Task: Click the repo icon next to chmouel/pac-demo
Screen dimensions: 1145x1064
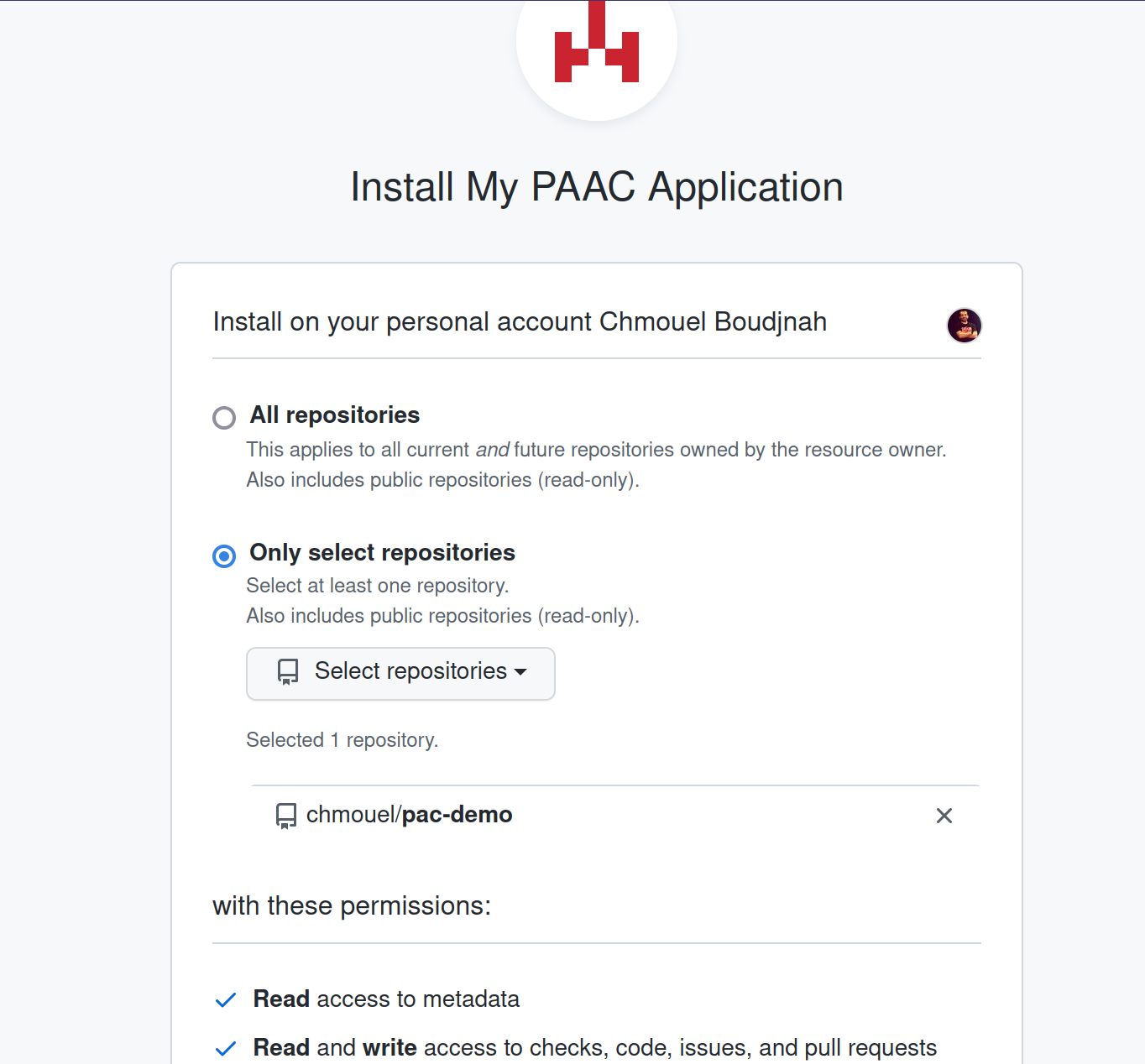Action: [x=286, y=815]
